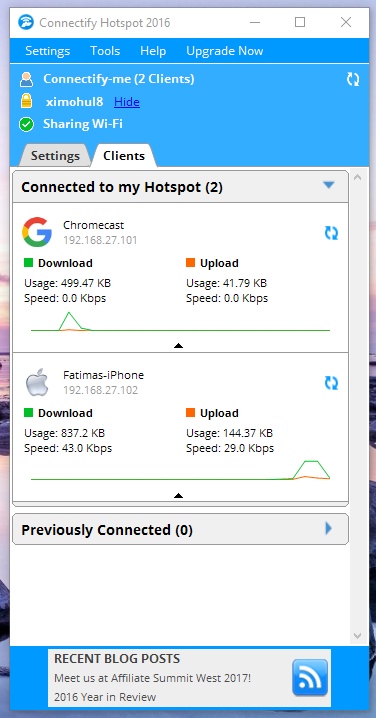The image size is (376, 718).
Task: Click the refresh icon beside Connectify-me
Action: tap(353, 79)
